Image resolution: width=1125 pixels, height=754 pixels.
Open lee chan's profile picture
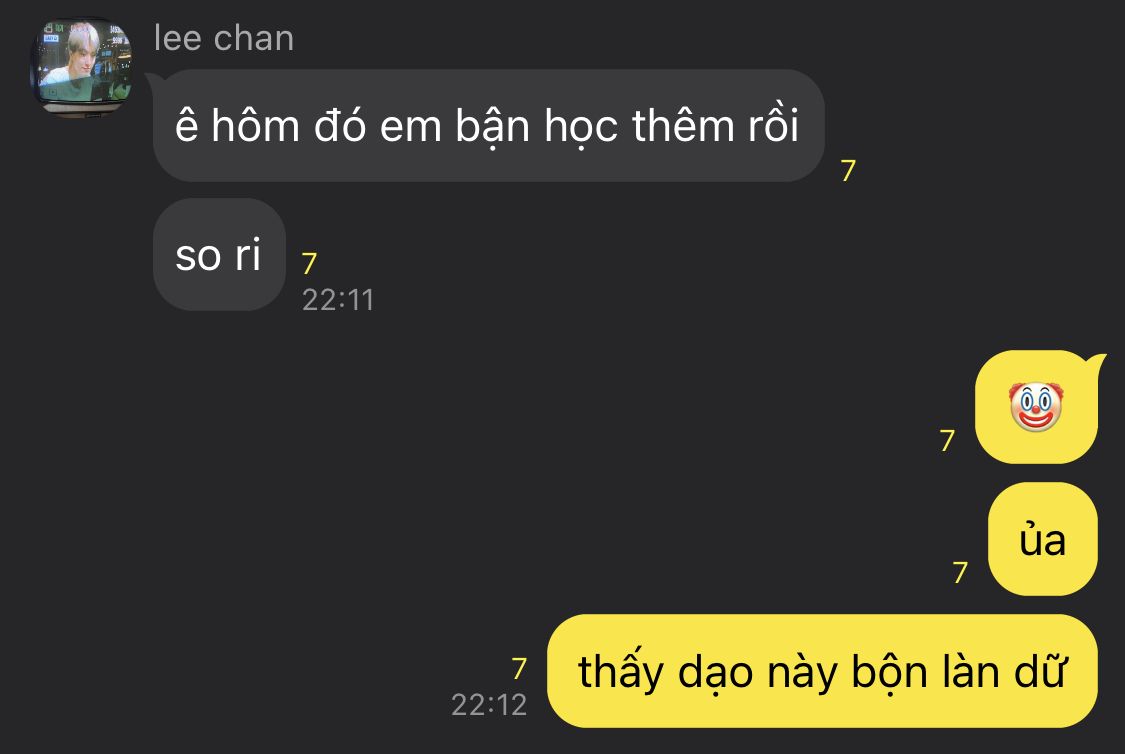pyautogui.click(x=81, y=66)
